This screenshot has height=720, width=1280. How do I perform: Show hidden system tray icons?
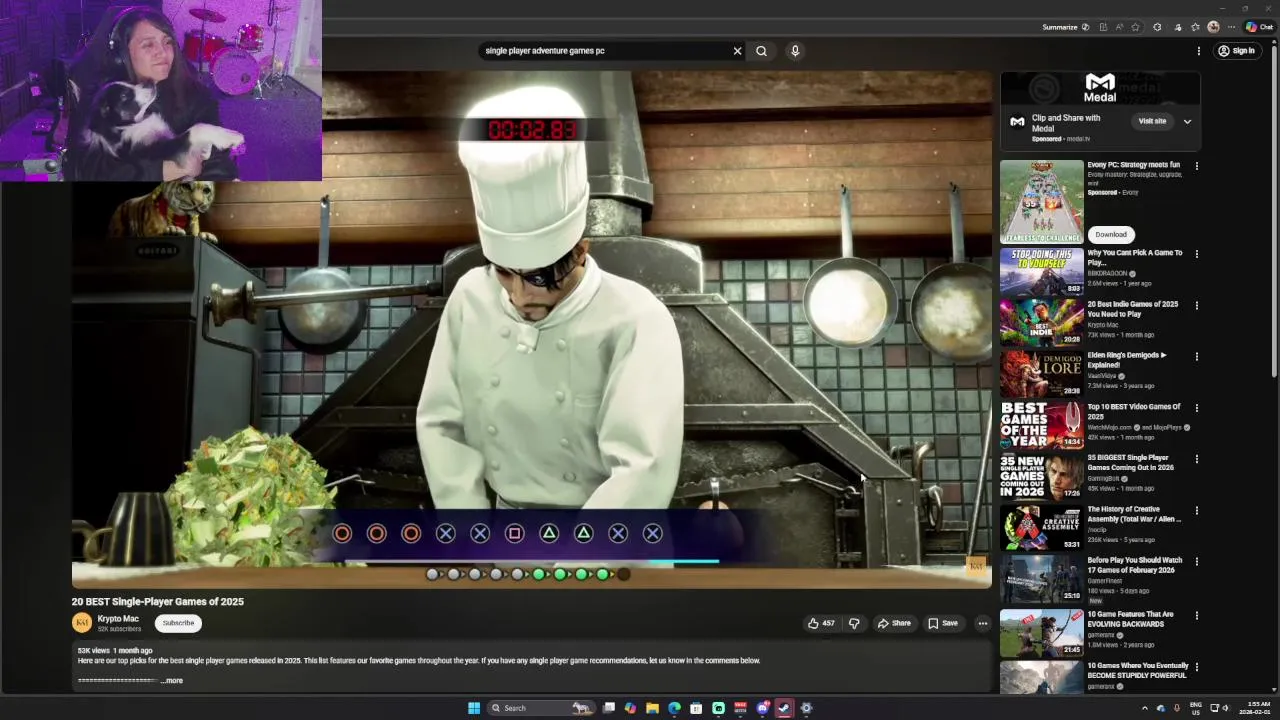coord(1145,708)
